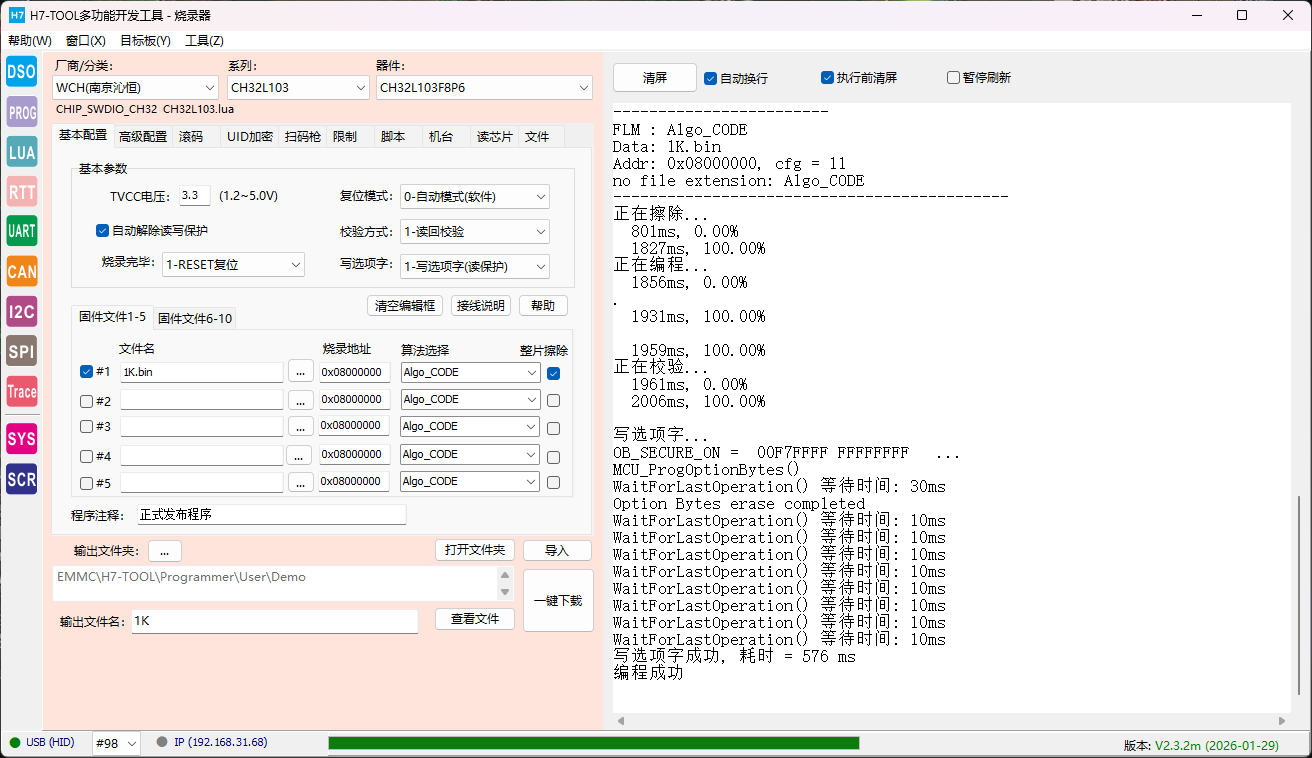Select the PROG programmer sidebar icon

pos(21,113)
